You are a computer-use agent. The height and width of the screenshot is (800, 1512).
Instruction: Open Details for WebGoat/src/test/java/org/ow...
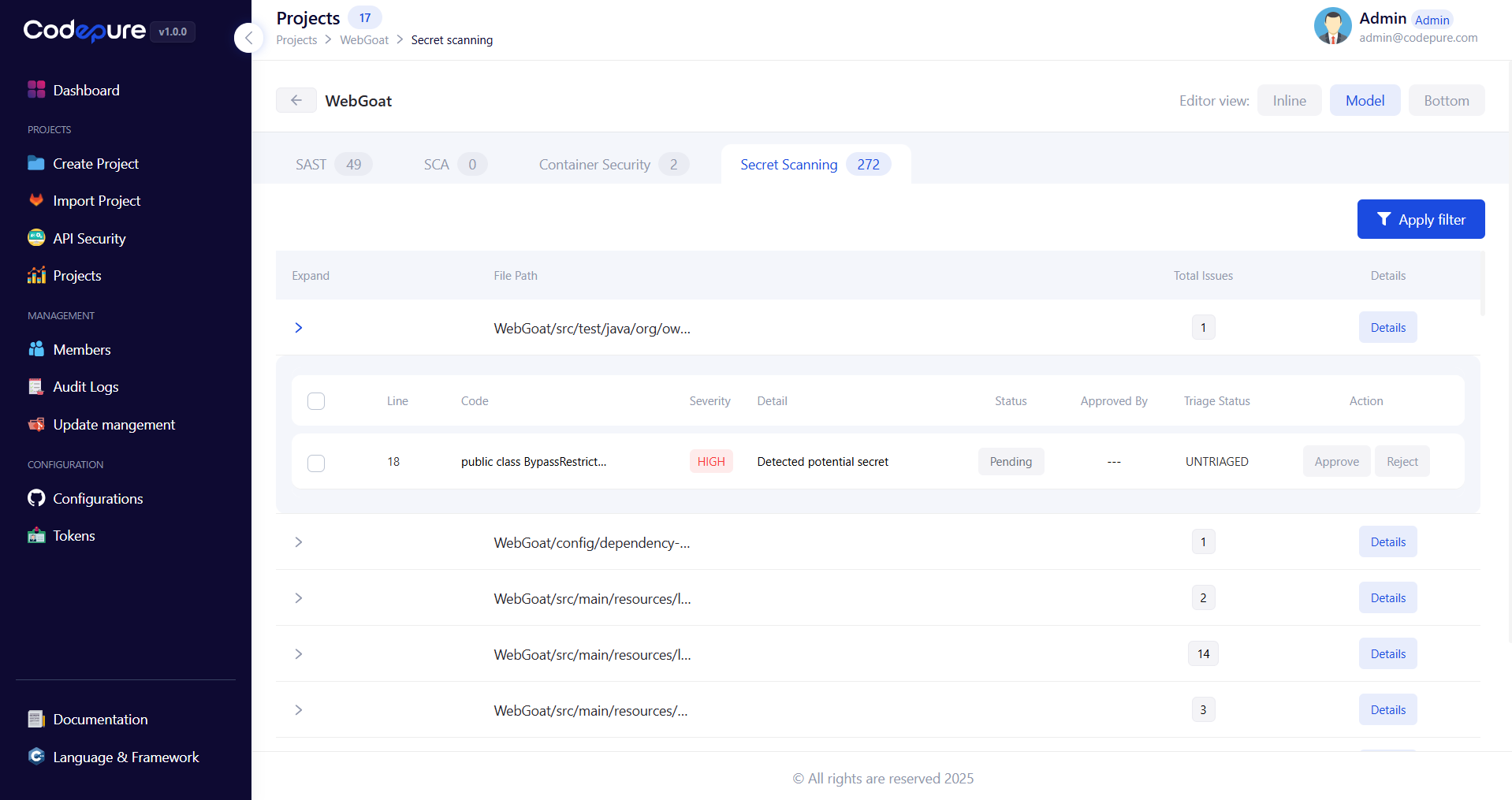(1387, 327)
